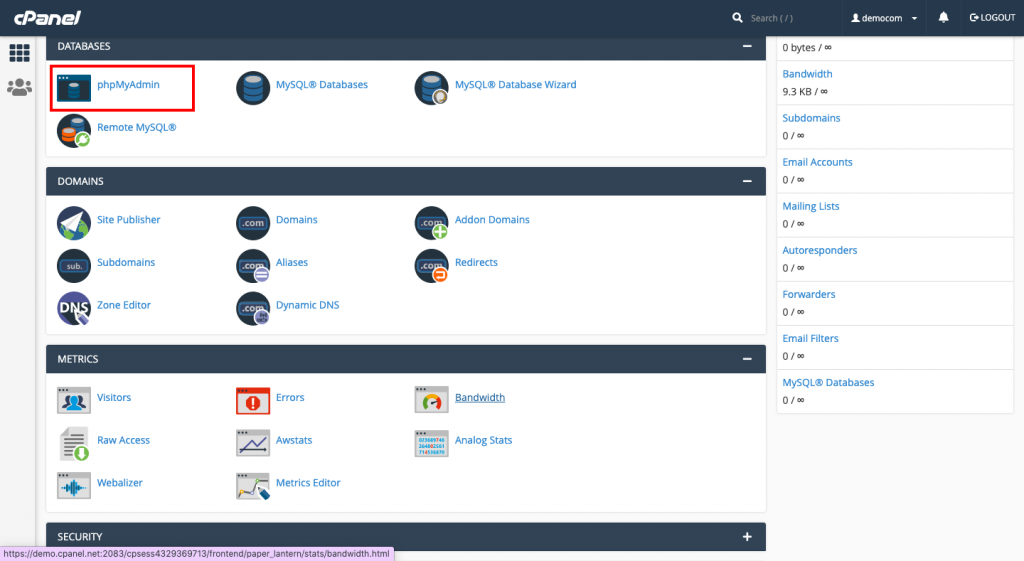Image resolution: width=1024 pixels, height=561 pixels.
Task: Open the Remote MySQL® link
Action: pos(136,127)
